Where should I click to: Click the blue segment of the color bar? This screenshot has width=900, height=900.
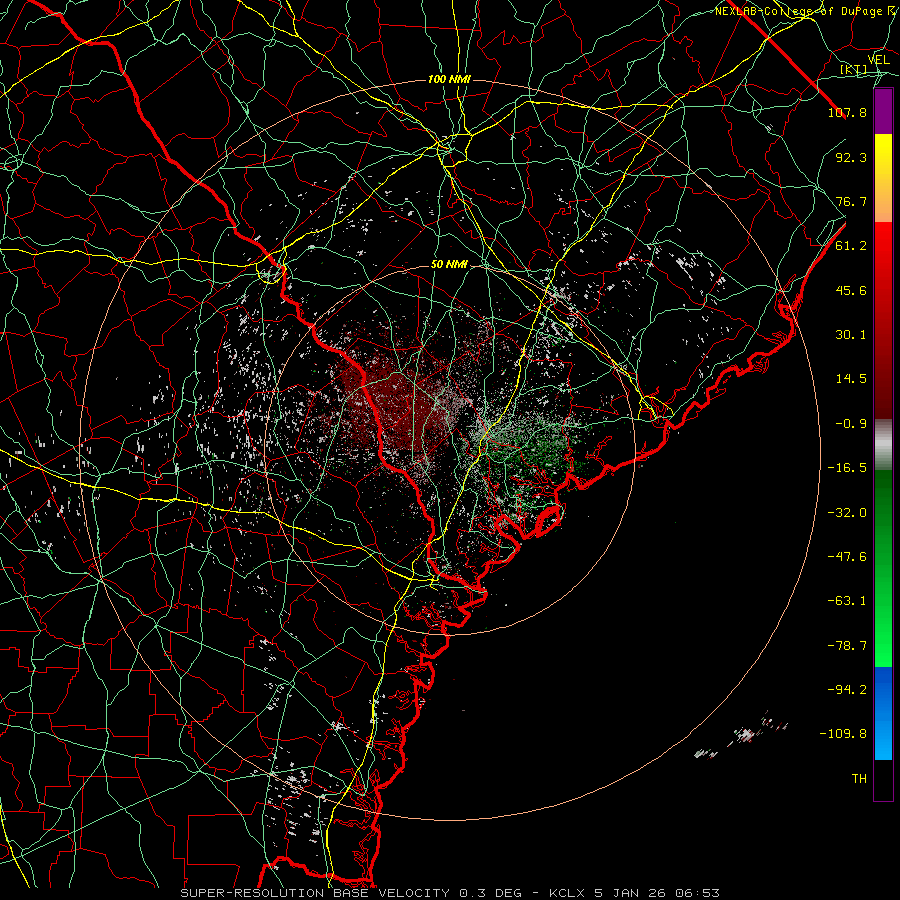[883, 713]
